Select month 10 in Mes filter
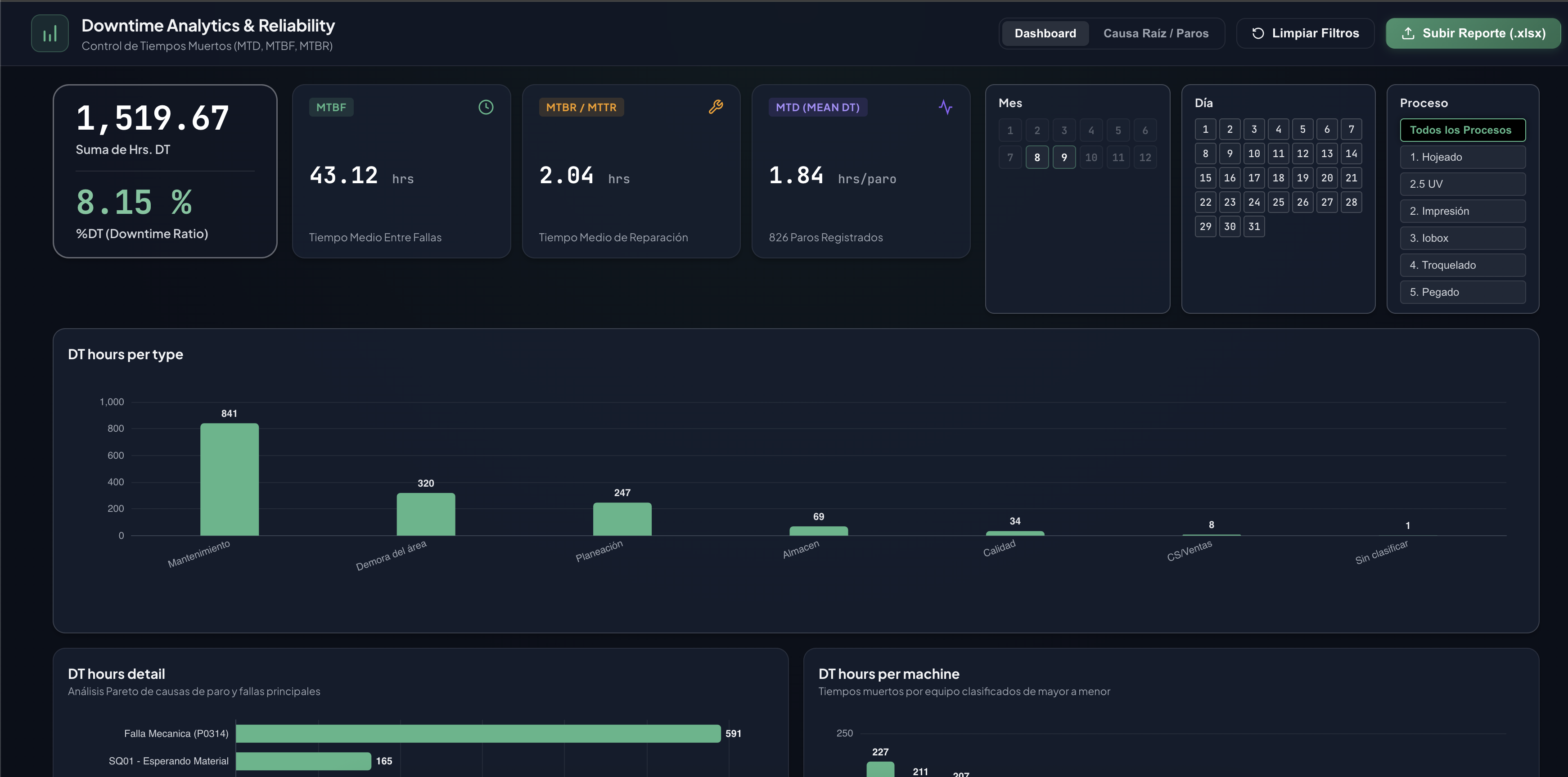1568x777 pixels. 1091,158
